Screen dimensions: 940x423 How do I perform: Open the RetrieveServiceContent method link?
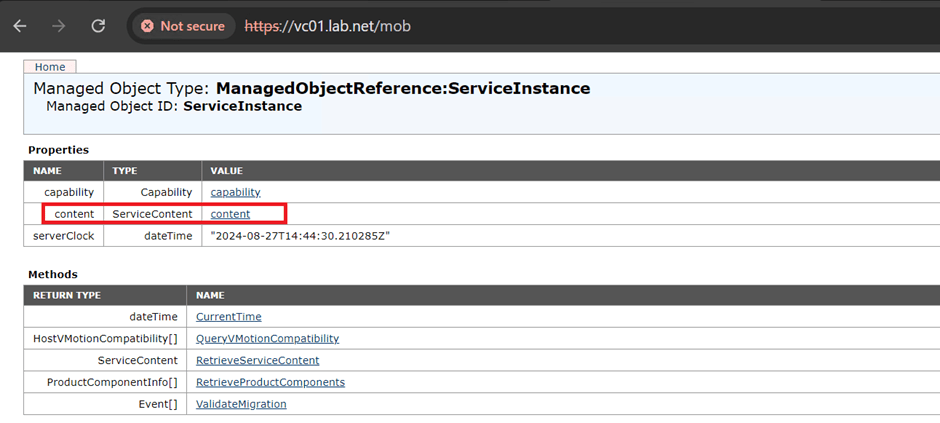pos(257,360)
